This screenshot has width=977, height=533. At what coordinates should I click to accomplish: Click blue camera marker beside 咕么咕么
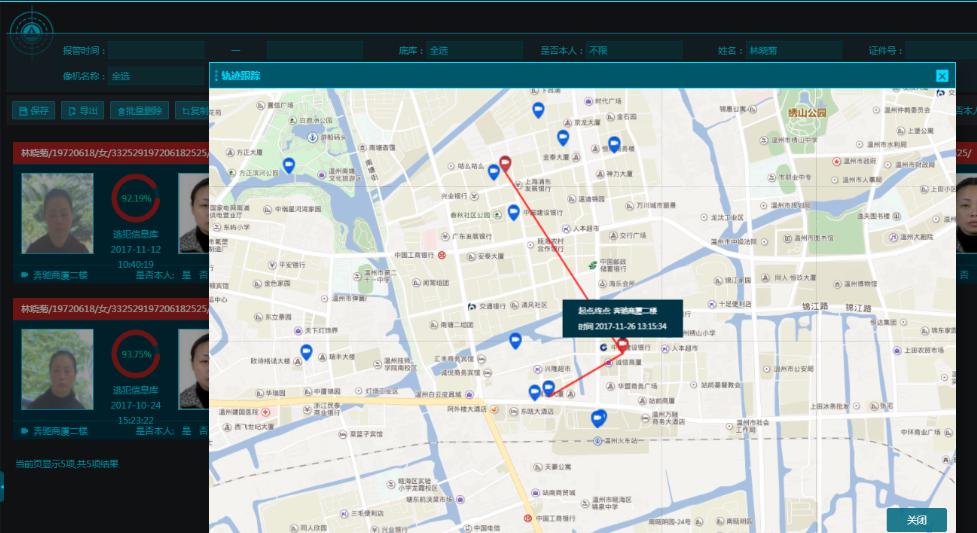pyautogui.click(x=493, y=172)
